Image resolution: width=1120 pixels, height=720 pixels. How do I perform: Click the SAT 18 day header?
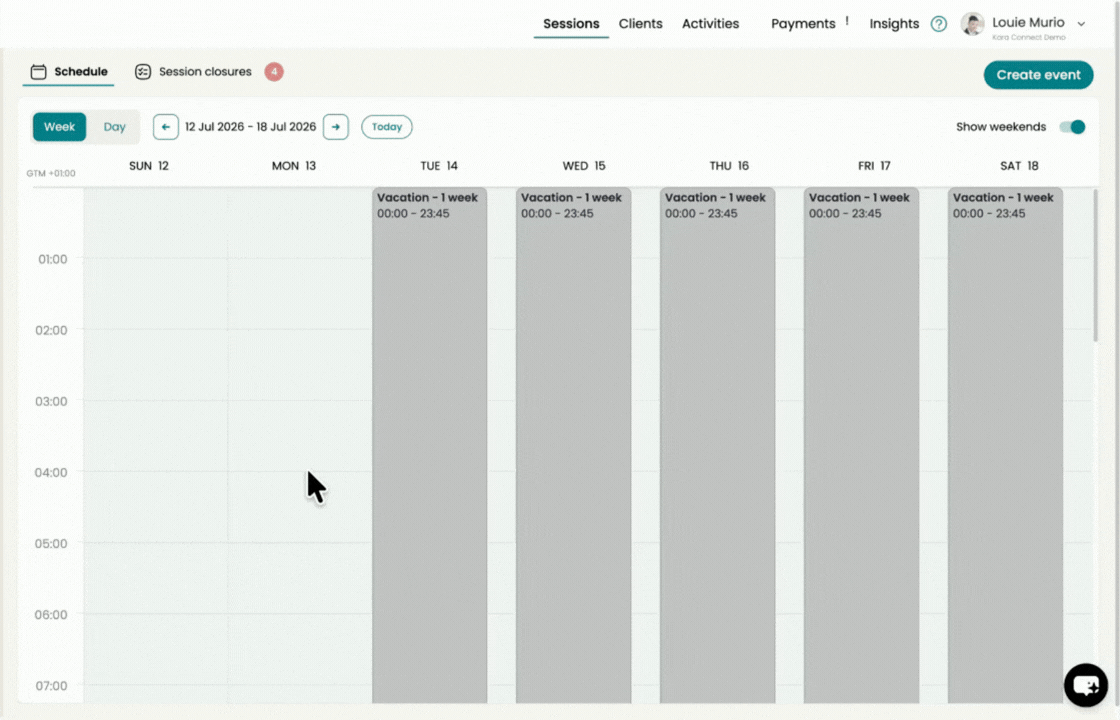point(1019,166)
